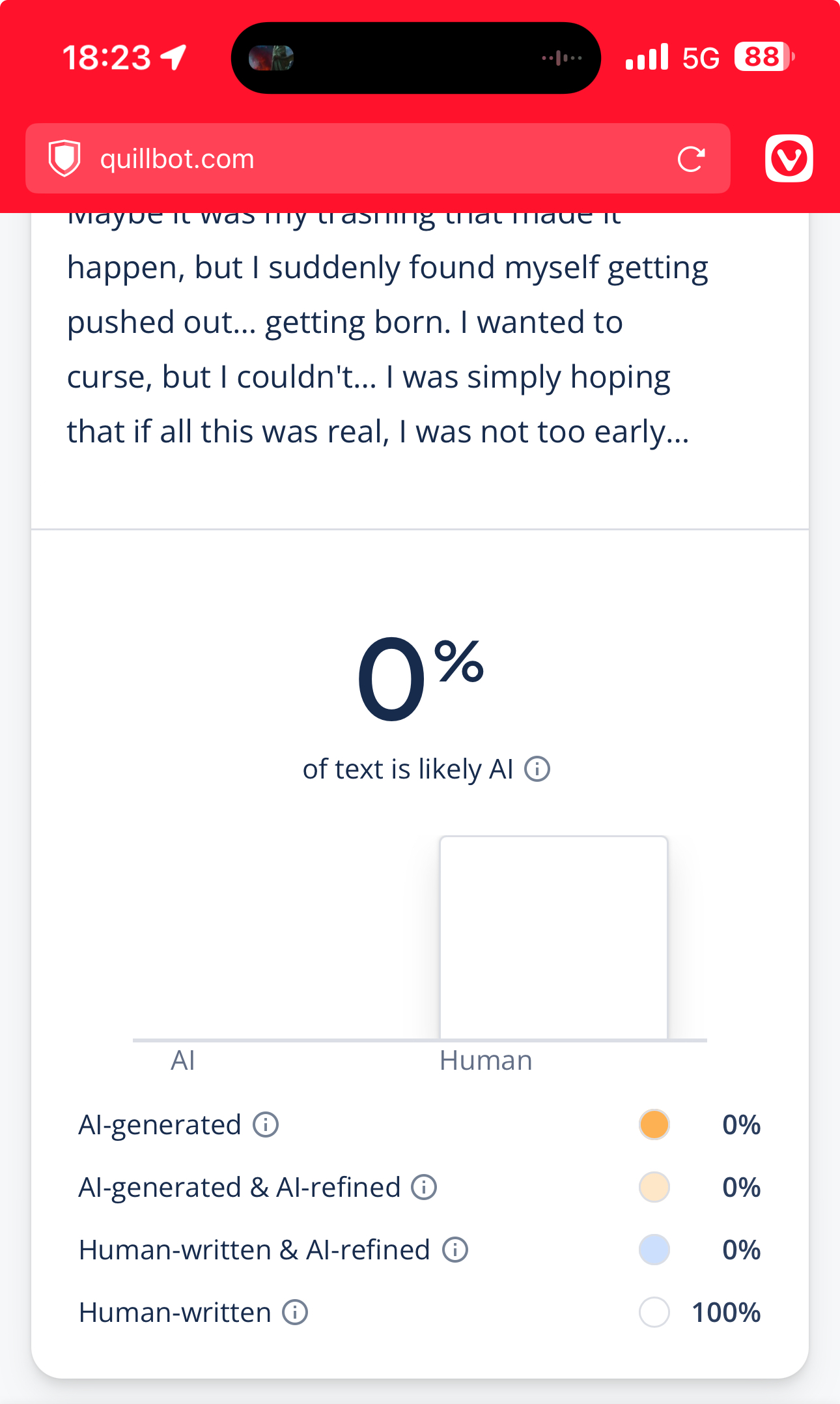Tap the audio waveform indicator in Dynamic Island
The image size is (840, 1404).
(x=562, y=58)
